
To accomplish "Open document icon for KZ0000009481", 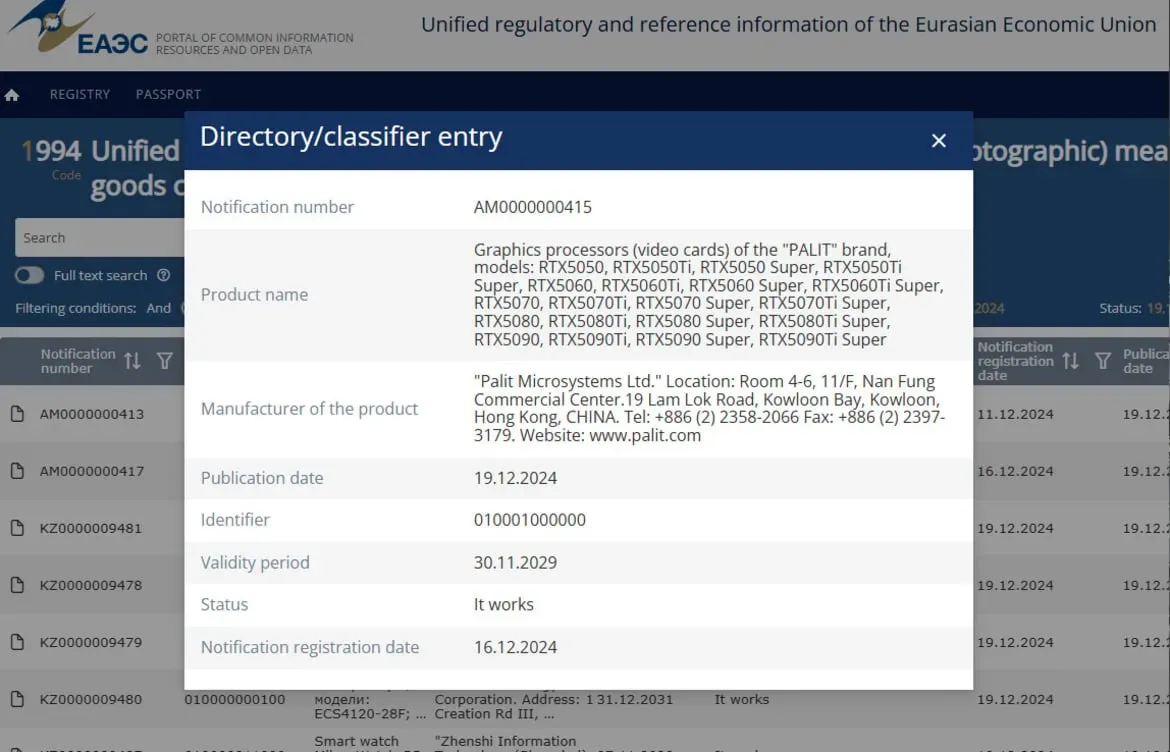I will tap(17, 528).
